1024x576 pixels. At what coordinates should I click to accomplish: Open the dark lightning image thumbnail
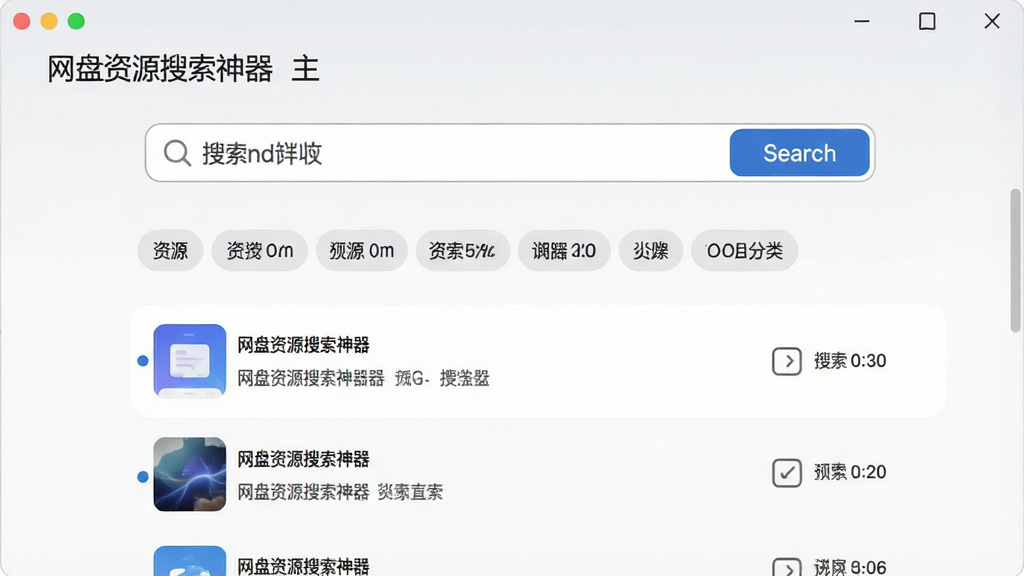pyautogui.click(x=190, y=474)
